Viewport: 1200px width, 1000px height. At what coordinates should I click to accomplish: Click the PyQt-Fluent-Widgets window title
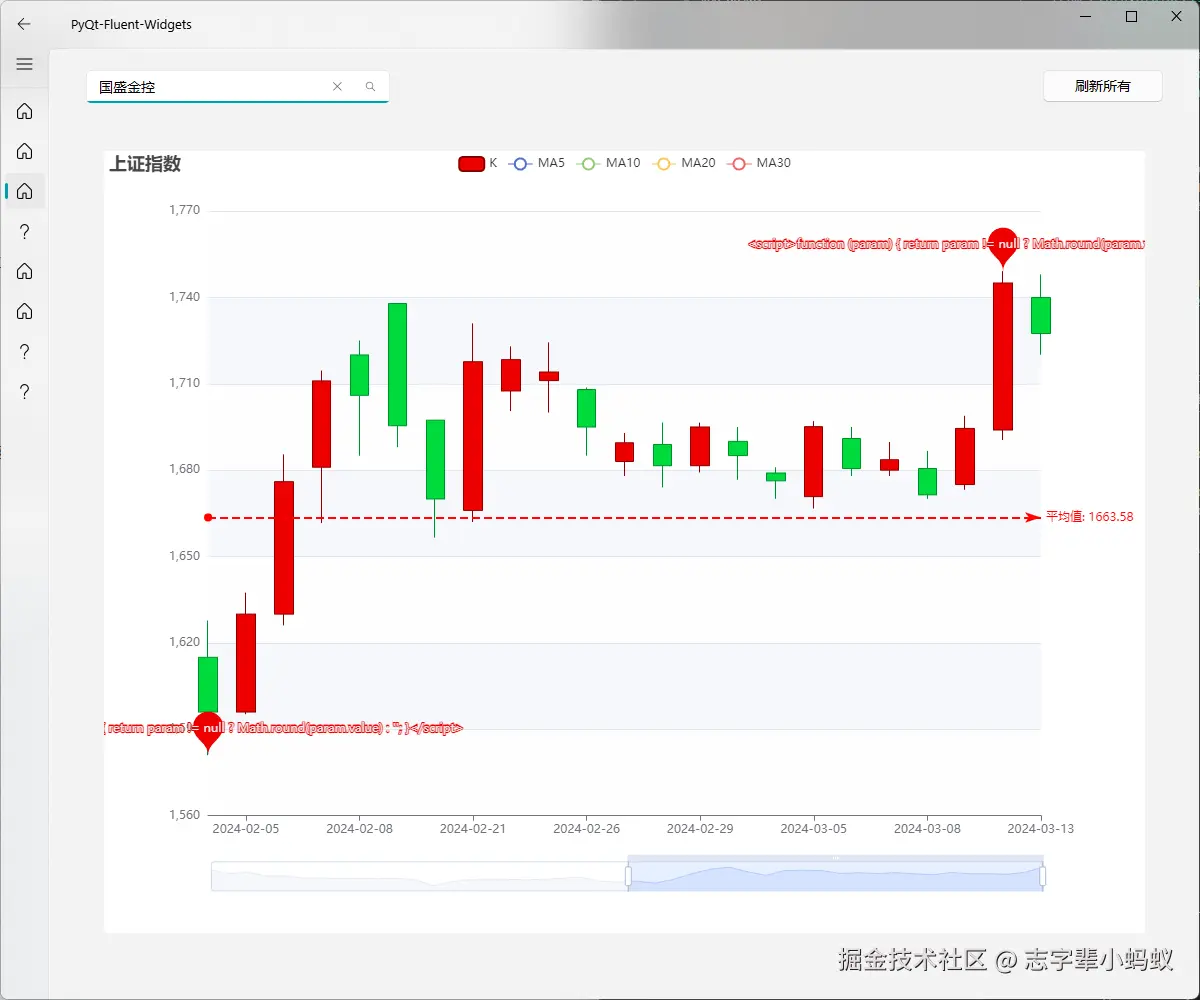pyautogui.click(x=131, y=24)
